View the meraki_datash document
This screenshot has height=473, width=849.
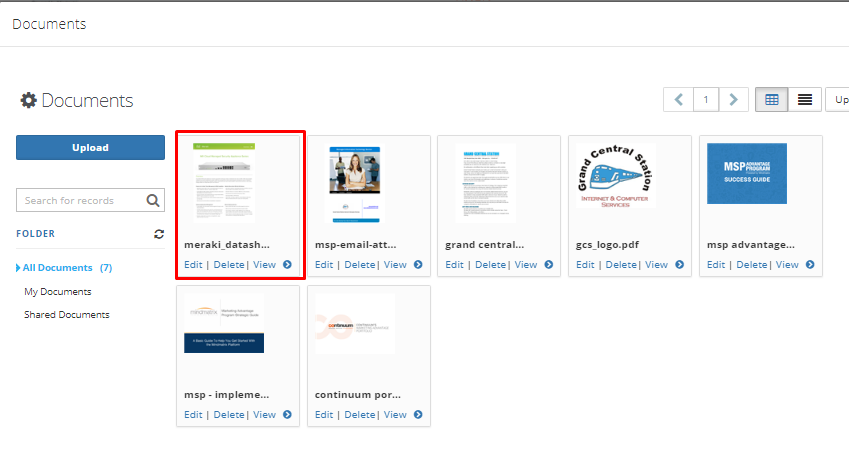(x=264, y=265)
